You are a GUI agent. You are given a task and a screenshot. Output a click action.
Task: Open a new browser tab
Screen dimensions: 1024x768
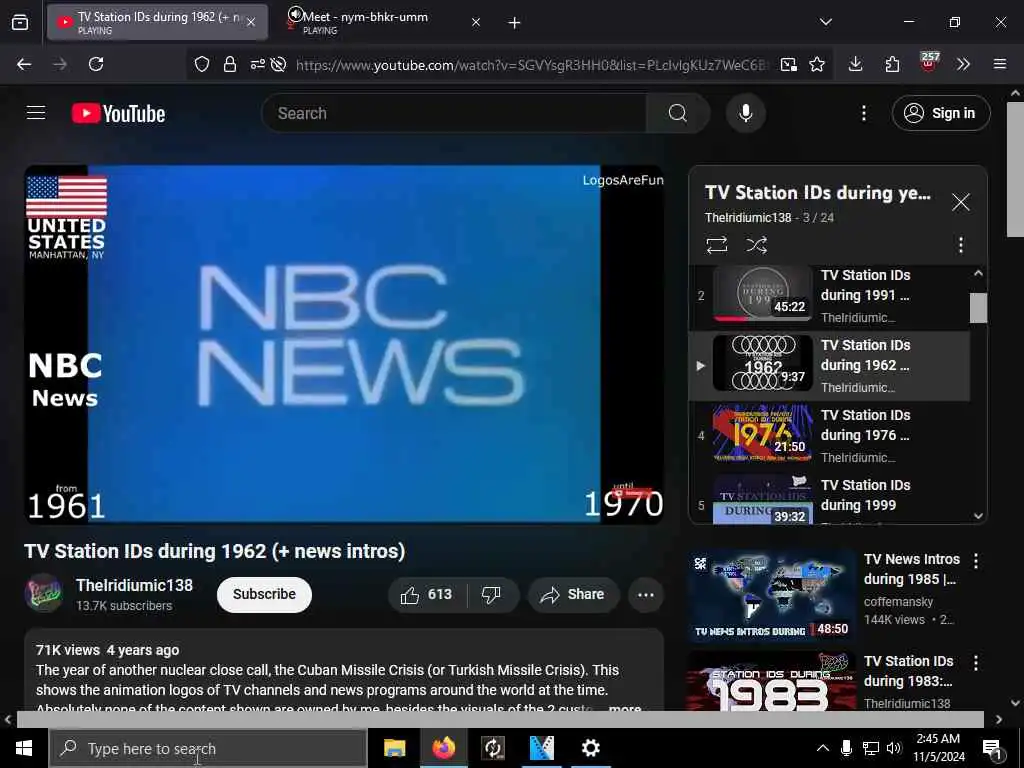pyautogui.click(x=515, y=23)
